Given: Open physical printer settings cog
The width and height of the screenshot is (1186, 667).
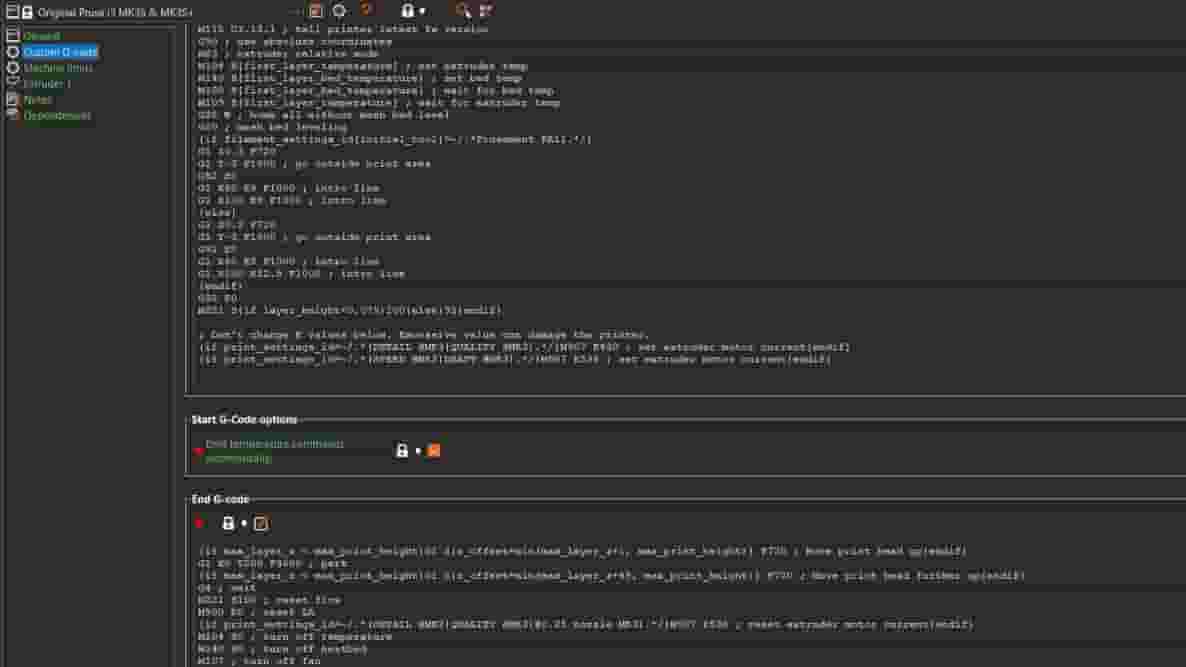Looking at the screenshot, I should tap(340, 11).
